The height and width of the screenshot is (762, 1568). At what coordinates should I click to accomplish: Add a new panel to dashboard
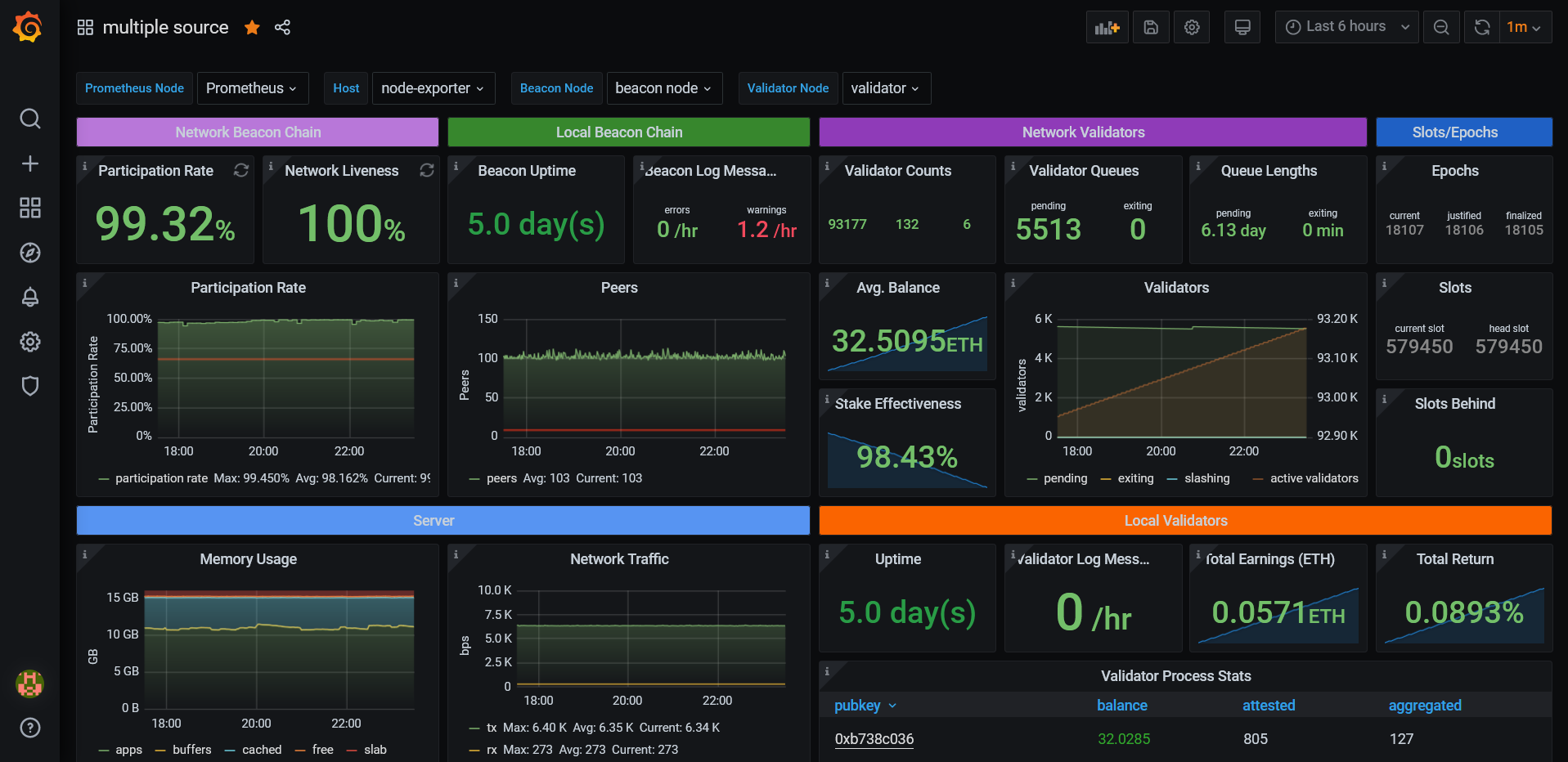tap(1107, 27)
